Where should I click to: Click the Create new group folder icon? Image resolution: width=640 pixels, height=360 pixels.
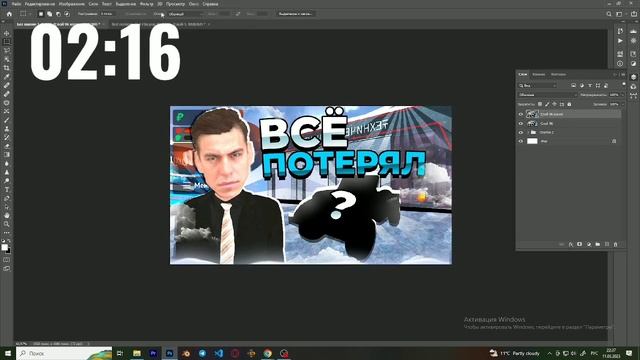click(x=598, y=244)
